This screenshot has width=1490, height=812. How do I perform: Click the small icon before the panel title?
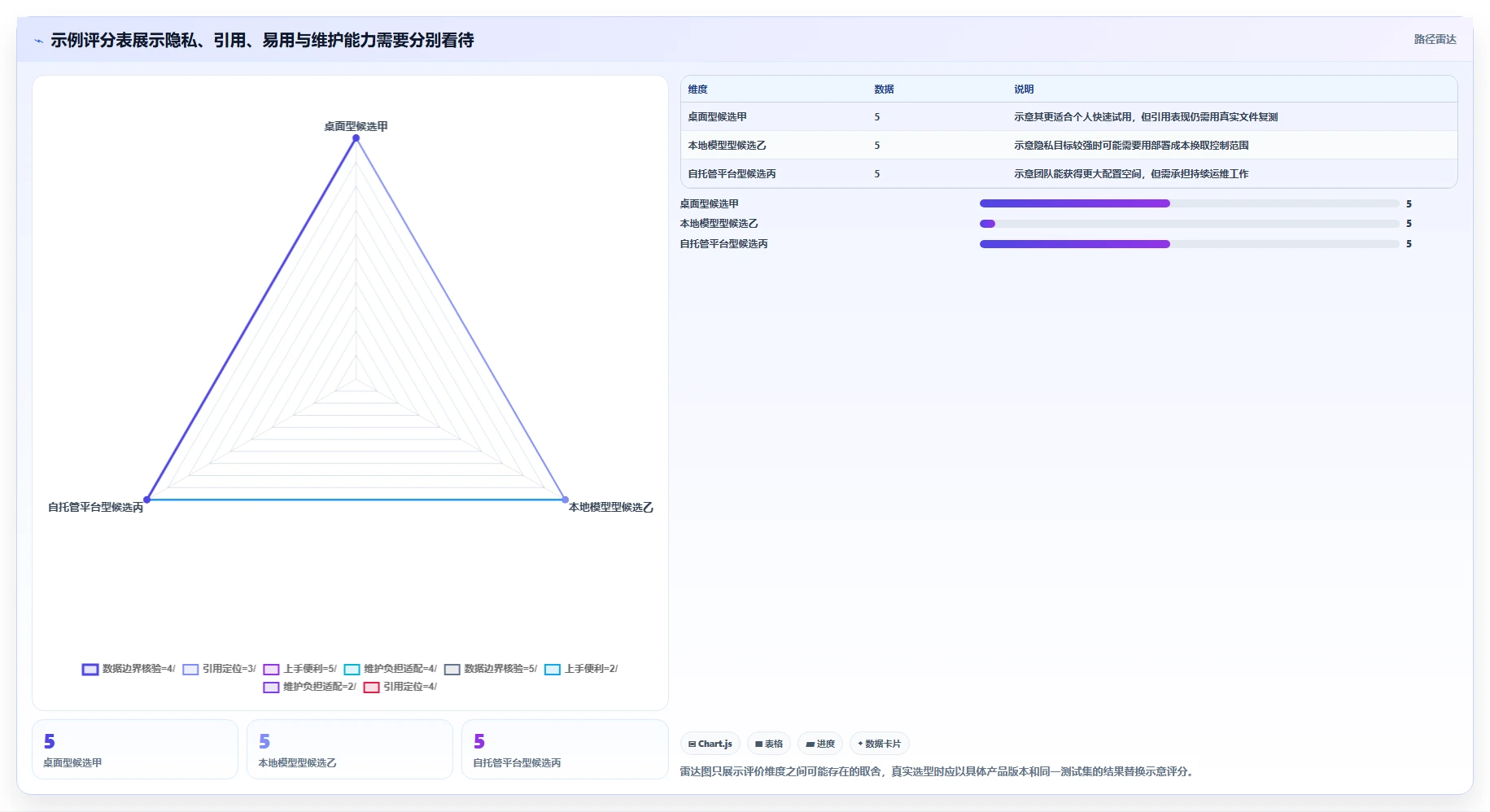click(38, 41)
